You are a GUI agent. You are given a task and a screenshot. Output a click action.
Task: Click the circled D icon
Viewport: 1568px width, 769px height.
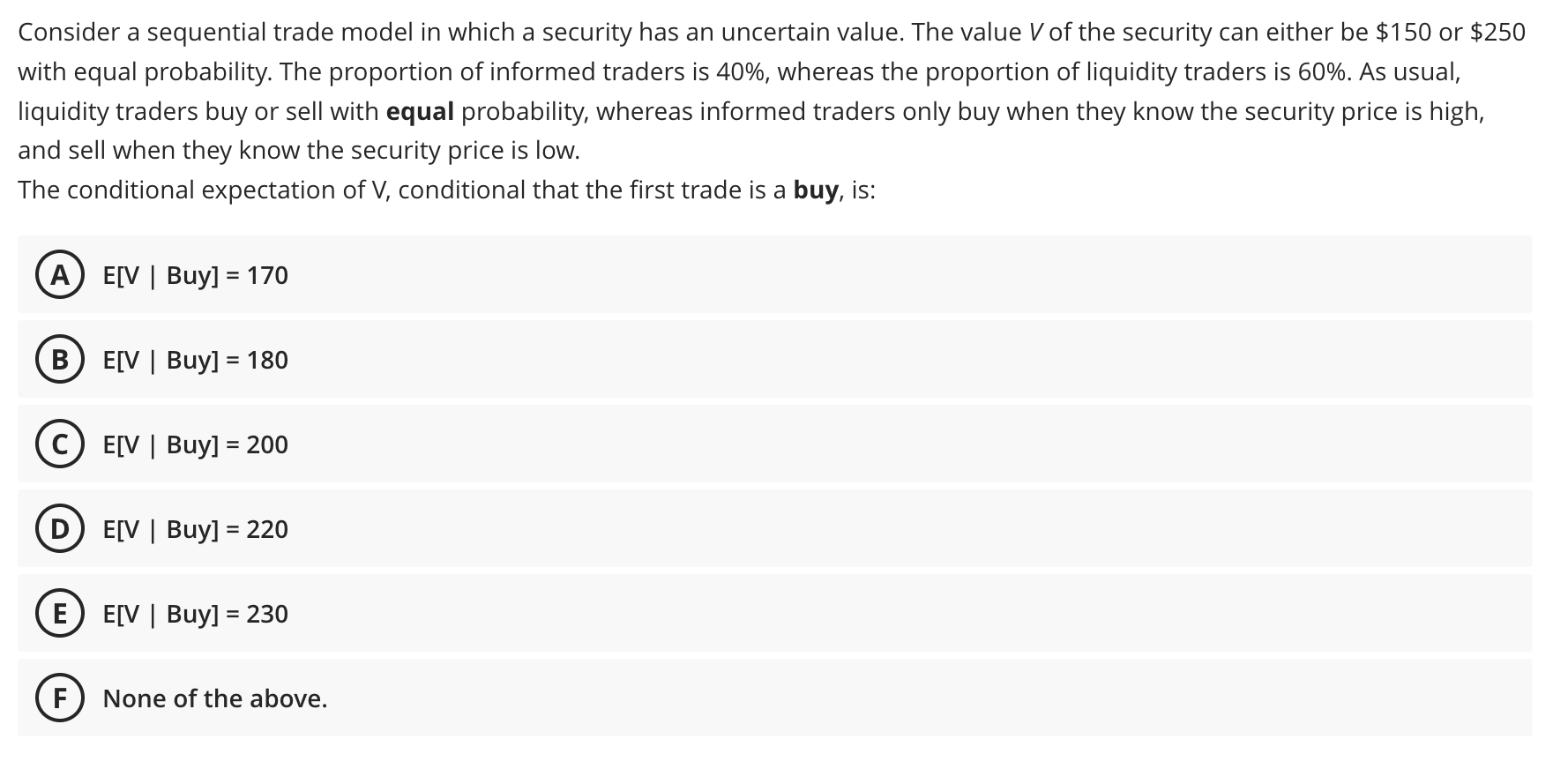tap(61, 529)
